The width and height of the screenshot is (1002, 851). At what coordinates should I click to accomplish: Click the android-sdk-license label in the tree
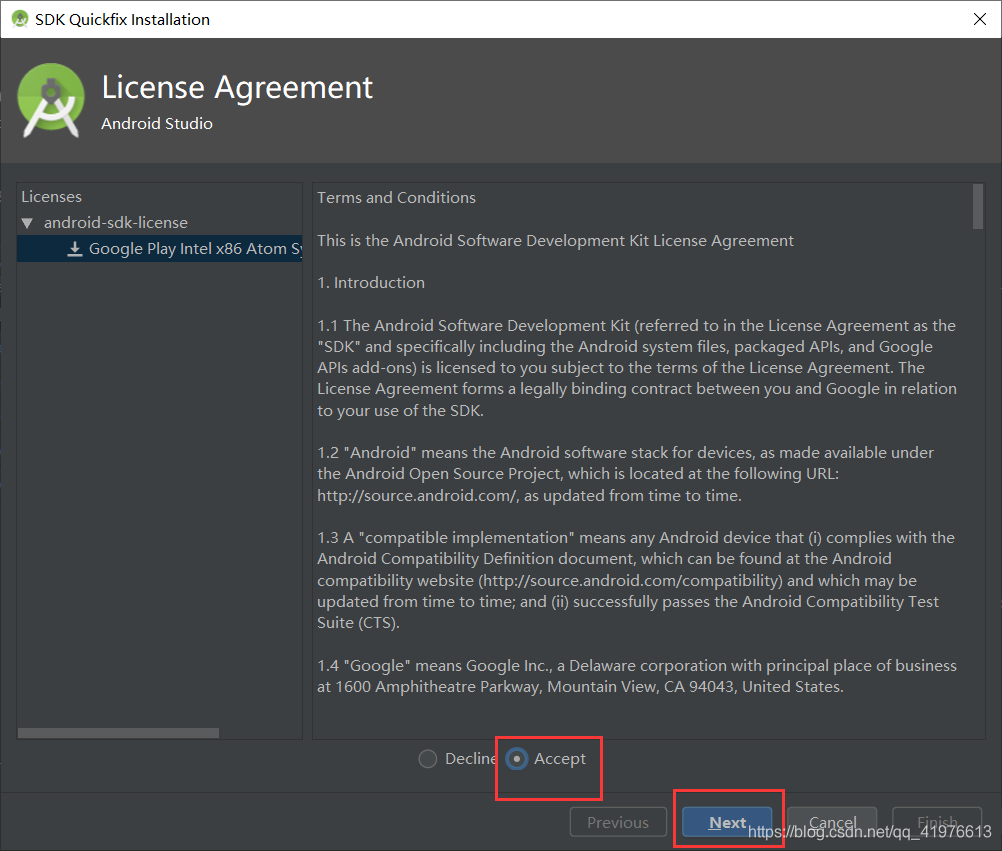click(x=116, y=223)
